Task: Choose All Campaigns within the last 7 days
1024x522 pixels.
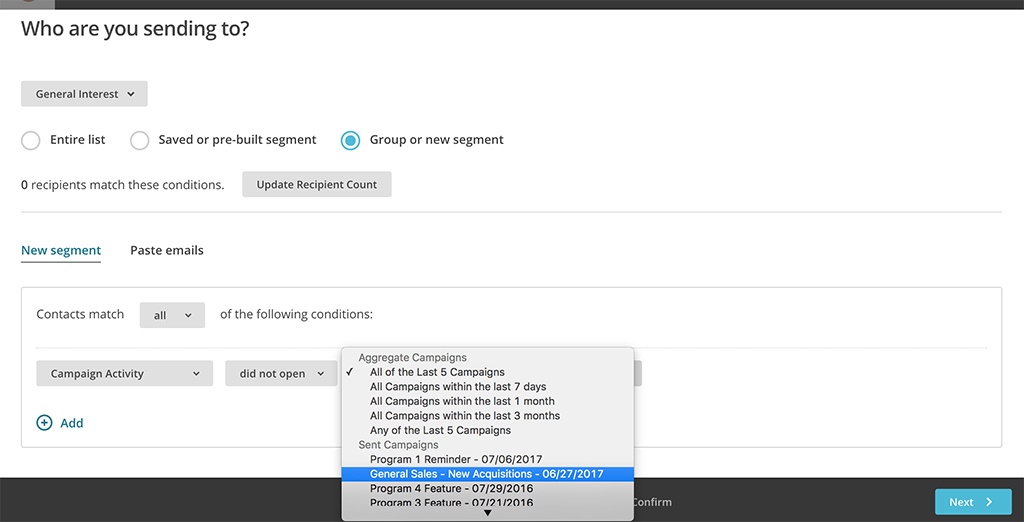Action: point(487,387)
